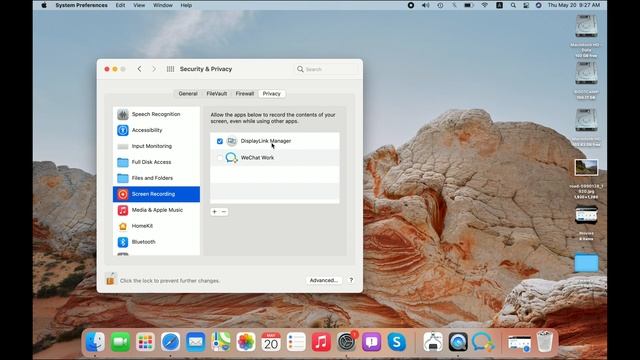
Task: Open FaceTime from the Dock
Action: pos(120,341)
